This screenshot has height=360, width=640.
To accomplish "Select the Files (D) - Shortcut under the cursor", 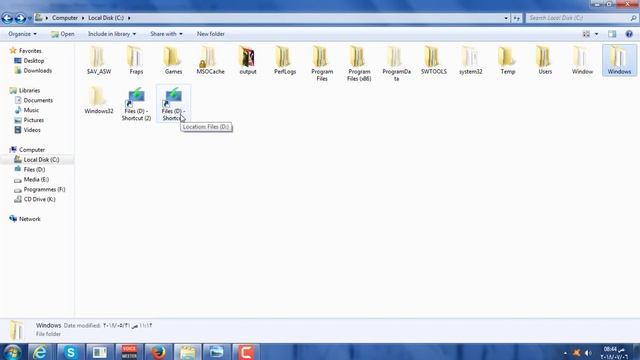I will (x=173, y=104).
